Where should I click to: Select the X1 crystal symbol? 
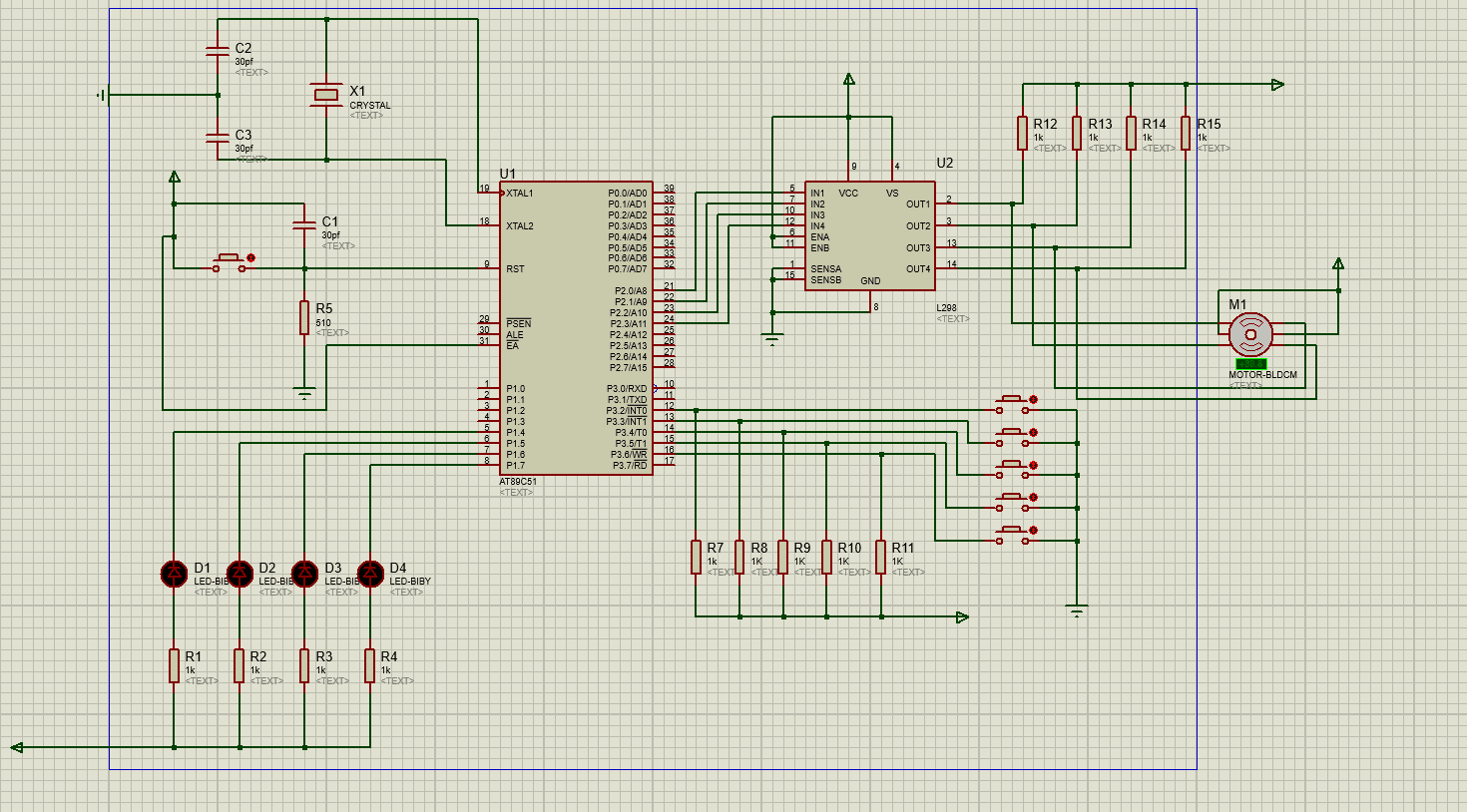[326, 95]
